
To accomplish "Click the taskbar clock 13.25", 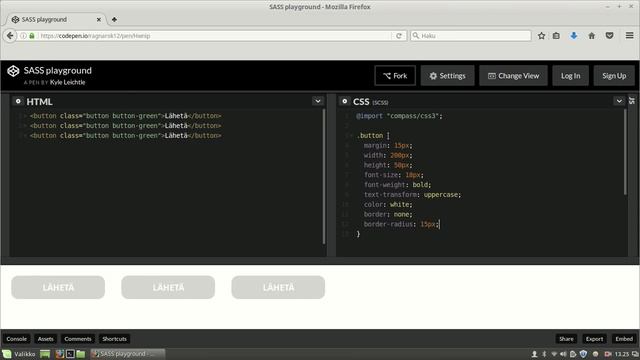I will [622, 354].
